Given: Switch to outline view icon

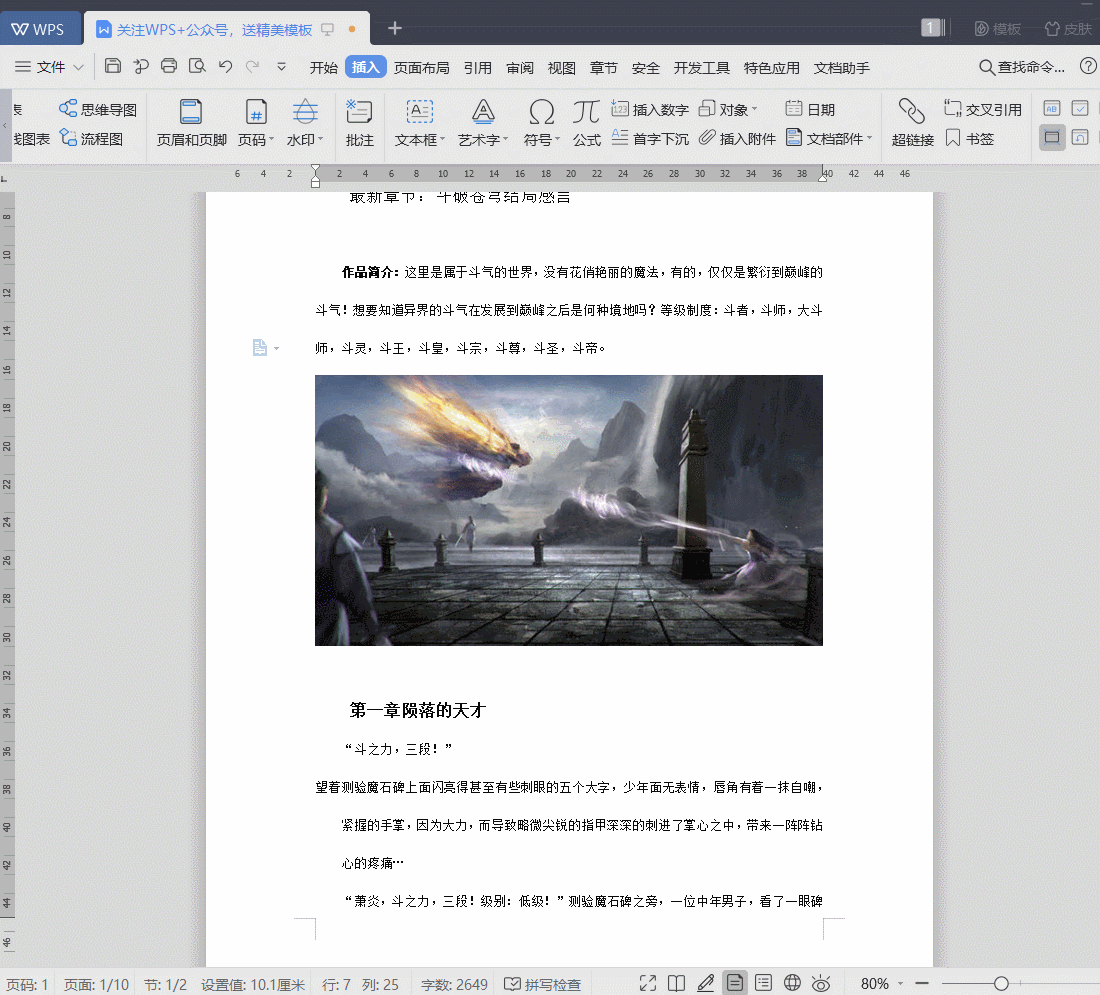Looking at the screenshot, I should click(x=763, y=984).
